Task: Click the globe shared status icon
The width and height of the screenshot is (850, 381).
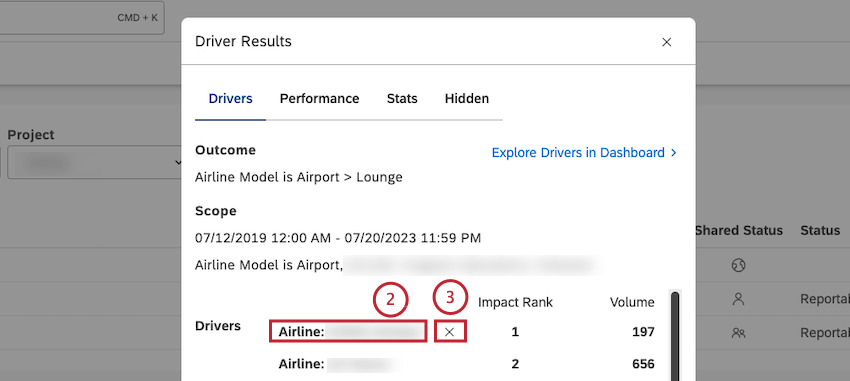Action: (738, 265)
